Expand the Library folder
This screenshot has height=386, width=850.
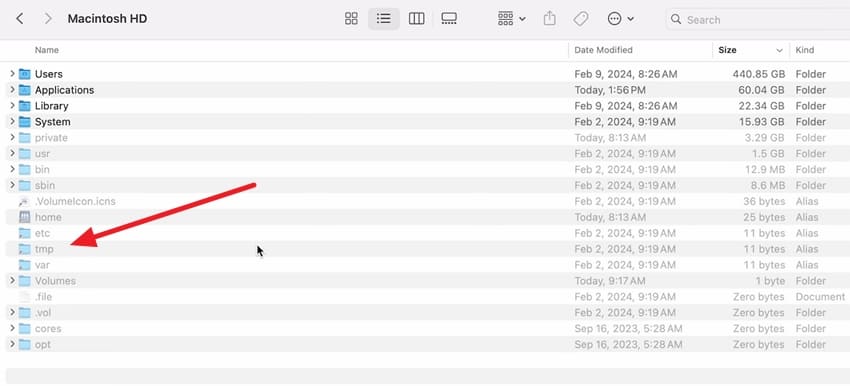coord(12,106)
